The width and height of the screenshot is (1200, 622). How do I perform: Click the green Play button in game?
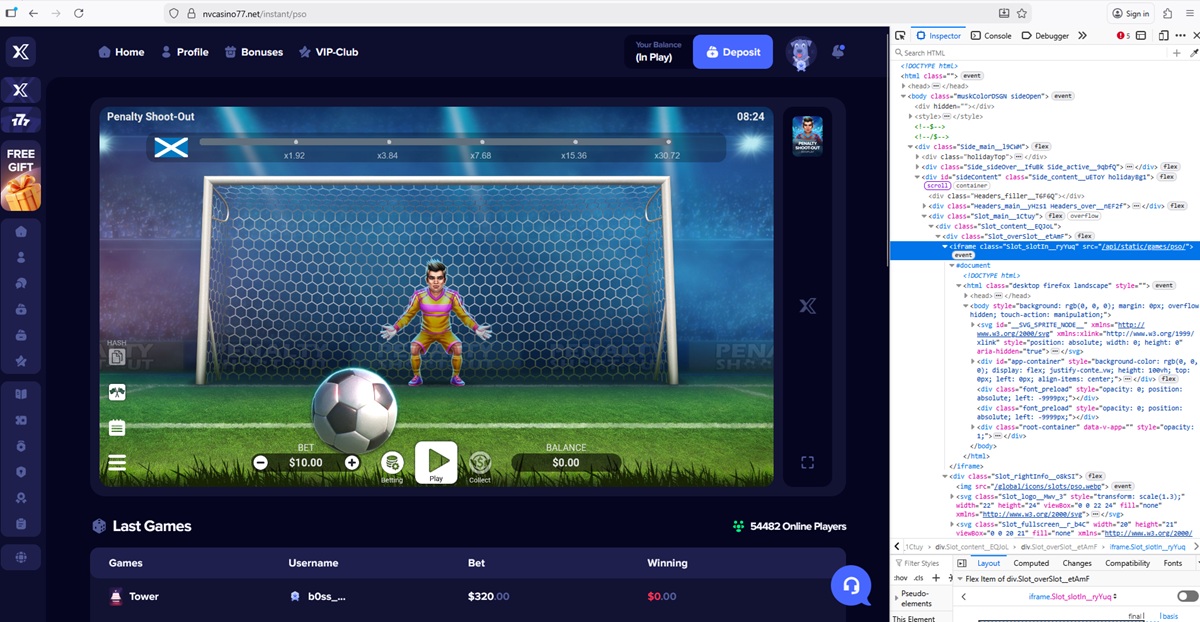[436, 461]
